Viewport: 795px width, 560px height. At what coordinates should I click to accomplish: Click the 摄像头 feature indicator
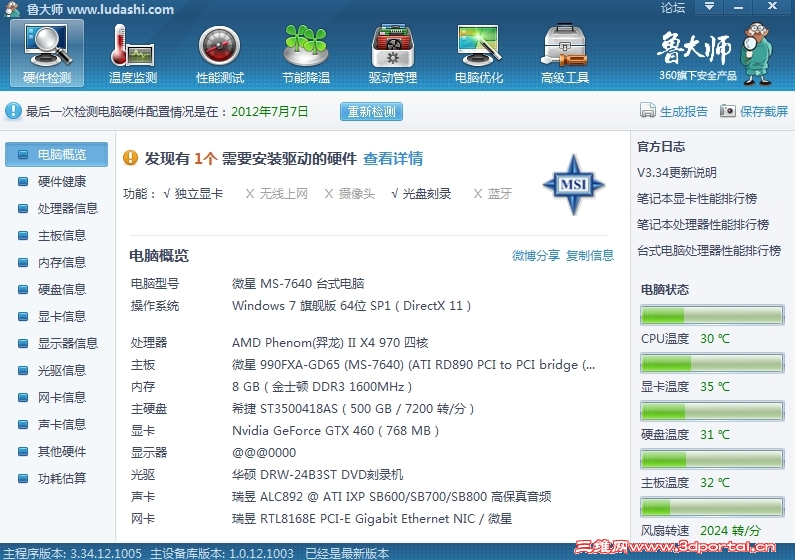tap(350, 194)
